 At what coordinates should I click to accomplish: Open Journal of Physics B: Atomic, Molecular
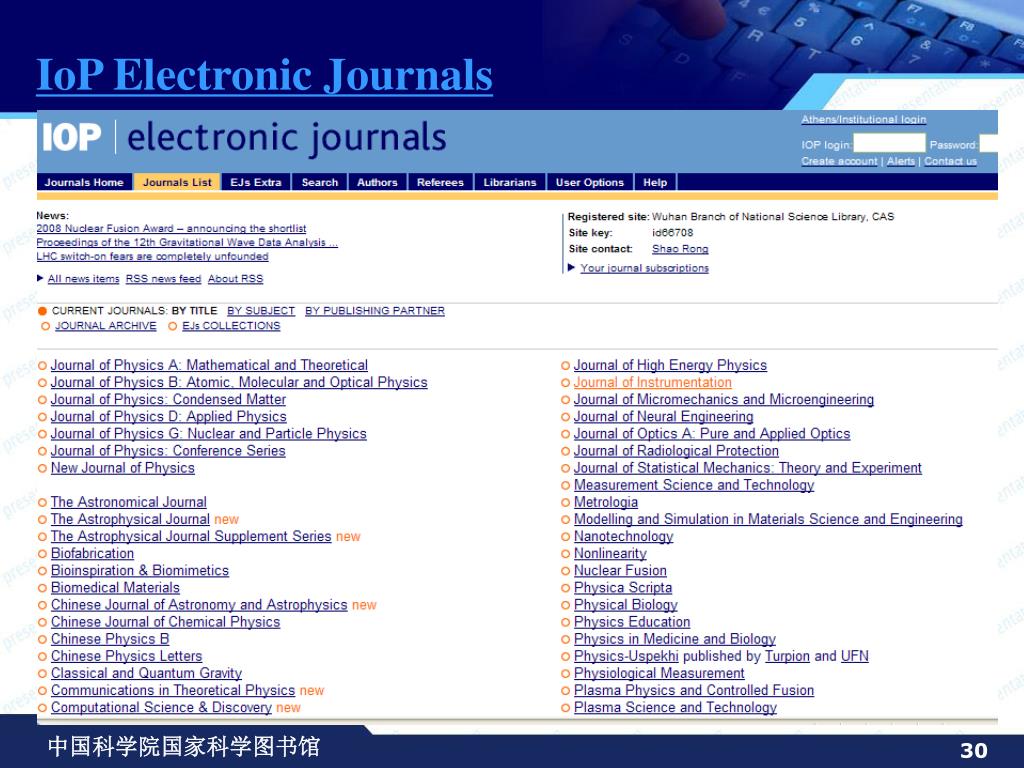pyautogui.click(x=239, y=382)
